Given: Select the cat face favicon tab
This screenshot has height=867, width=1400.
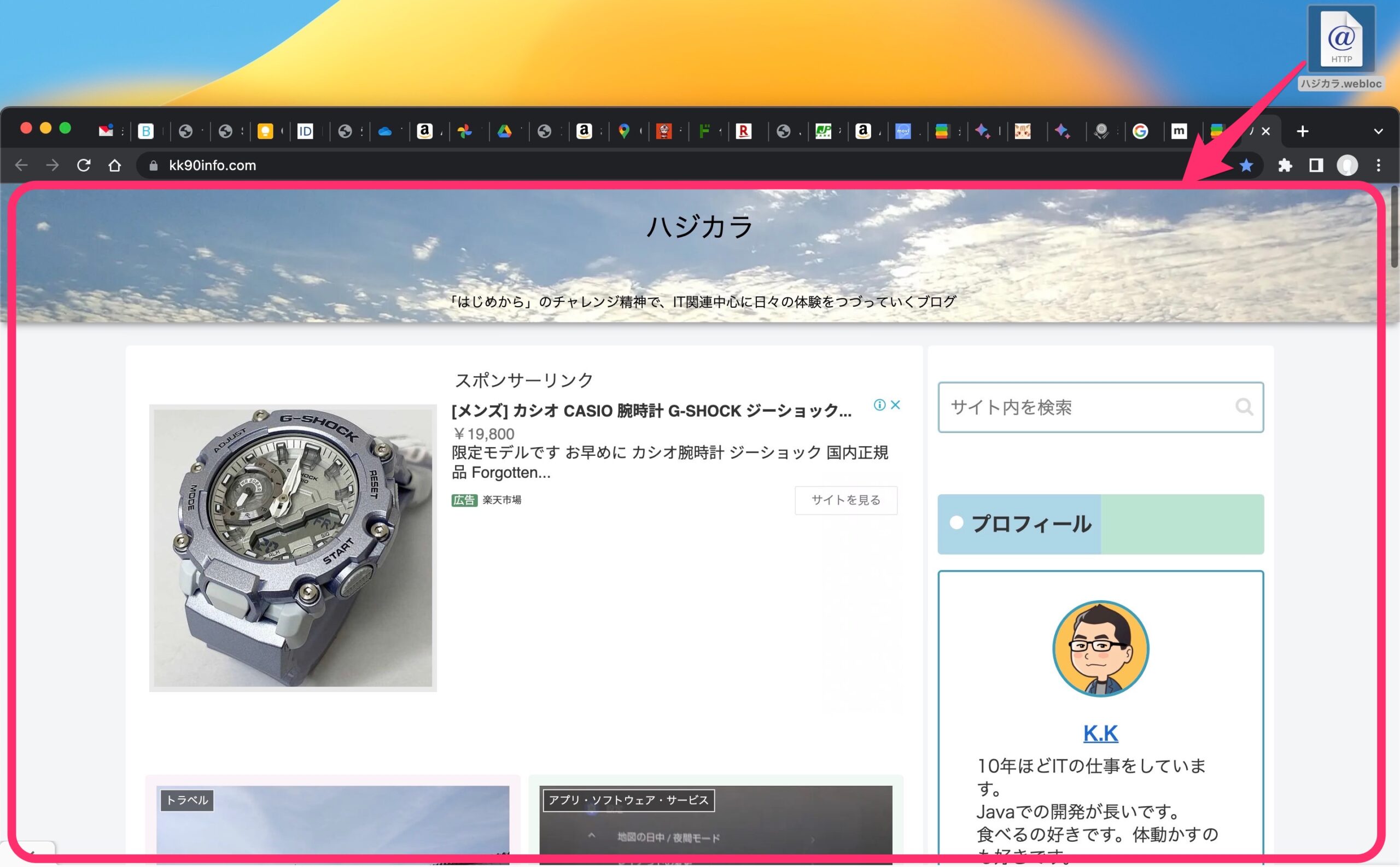Looking at the screenshot, I should 1023,131.
